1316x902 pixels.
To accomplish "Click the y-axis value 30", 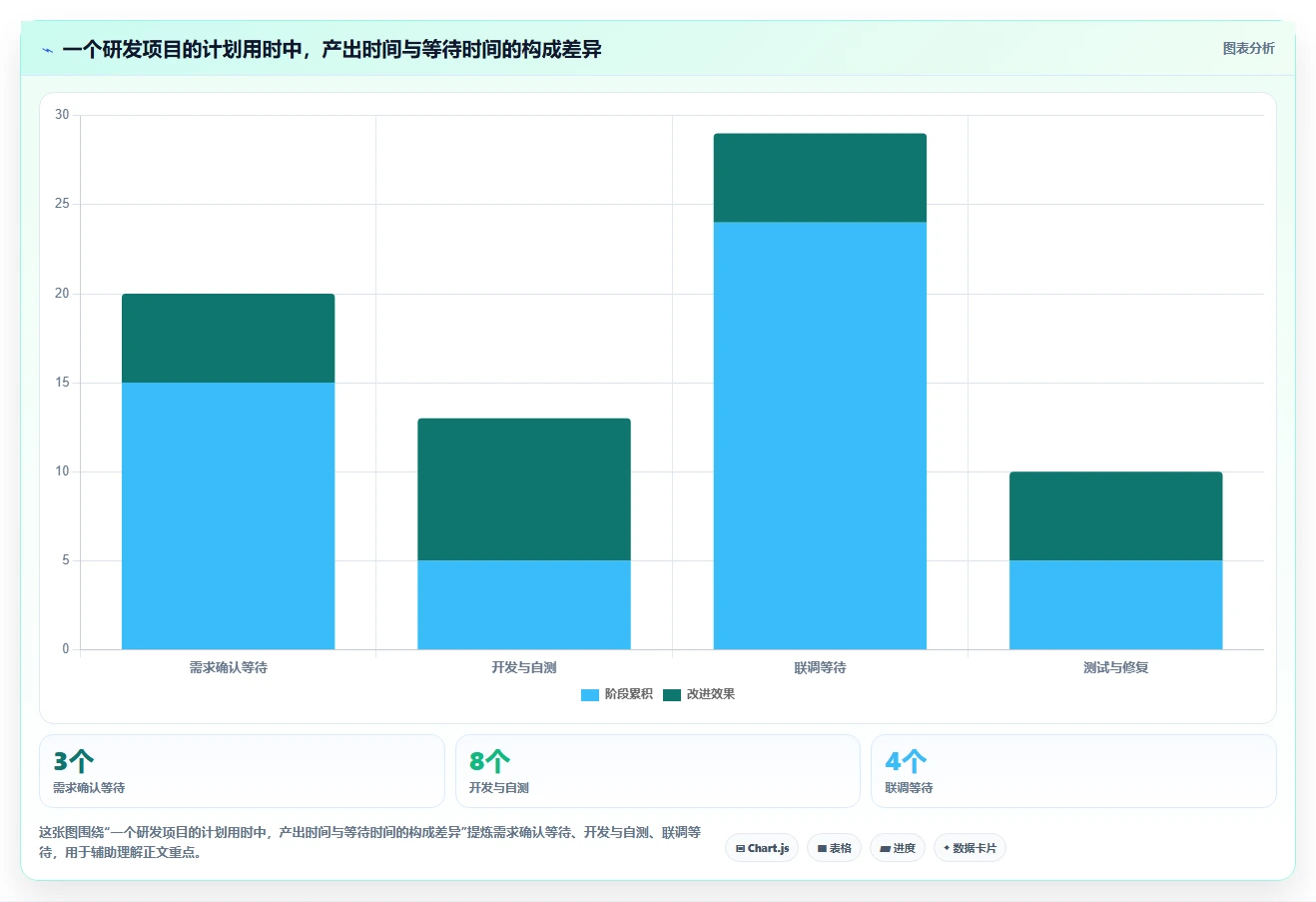I will coord(62,115).
